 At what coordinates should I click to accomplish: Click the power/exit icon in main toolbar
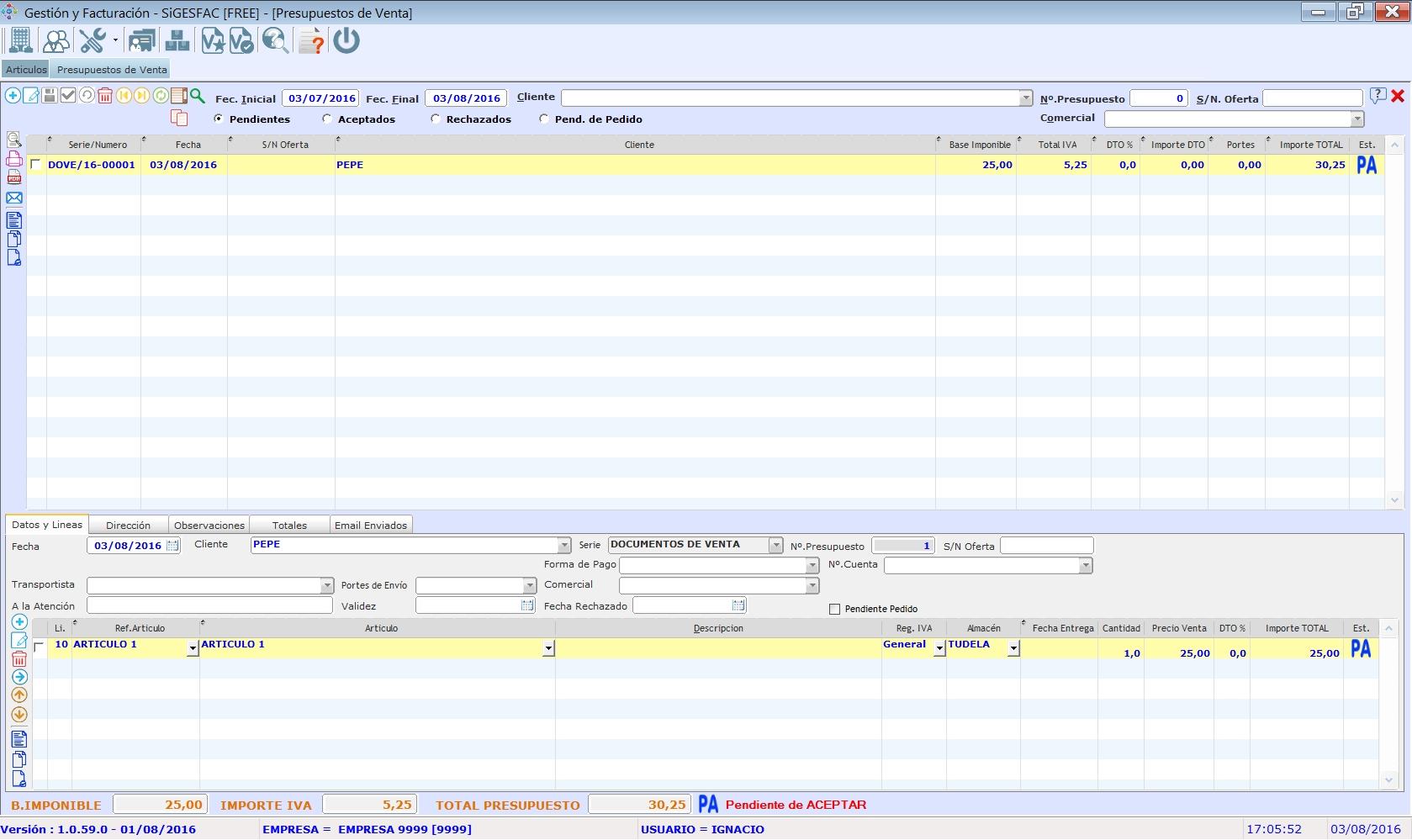[x=346, y=40]
